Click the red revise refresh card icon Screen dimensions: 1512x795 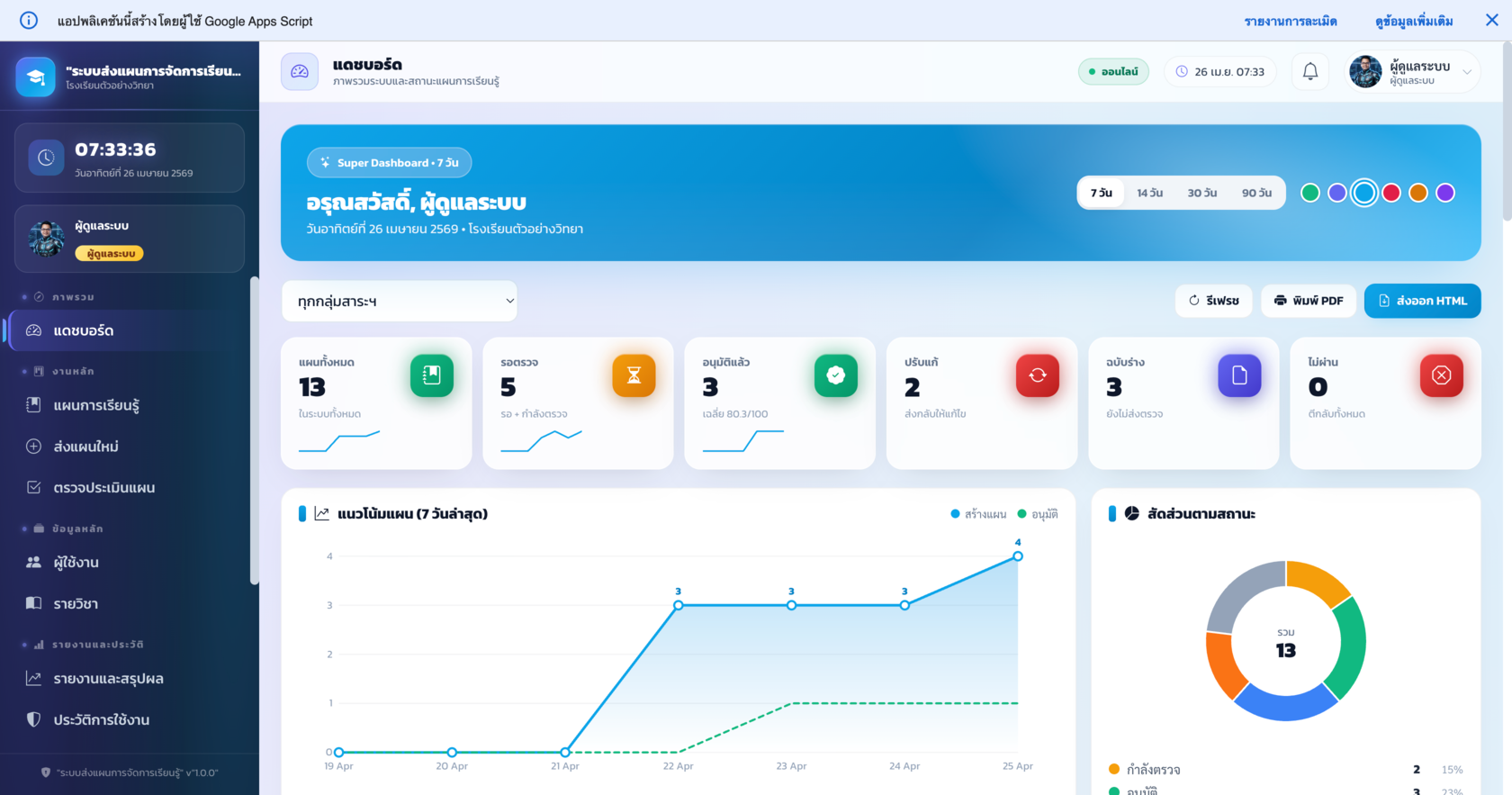point(1037,375)
